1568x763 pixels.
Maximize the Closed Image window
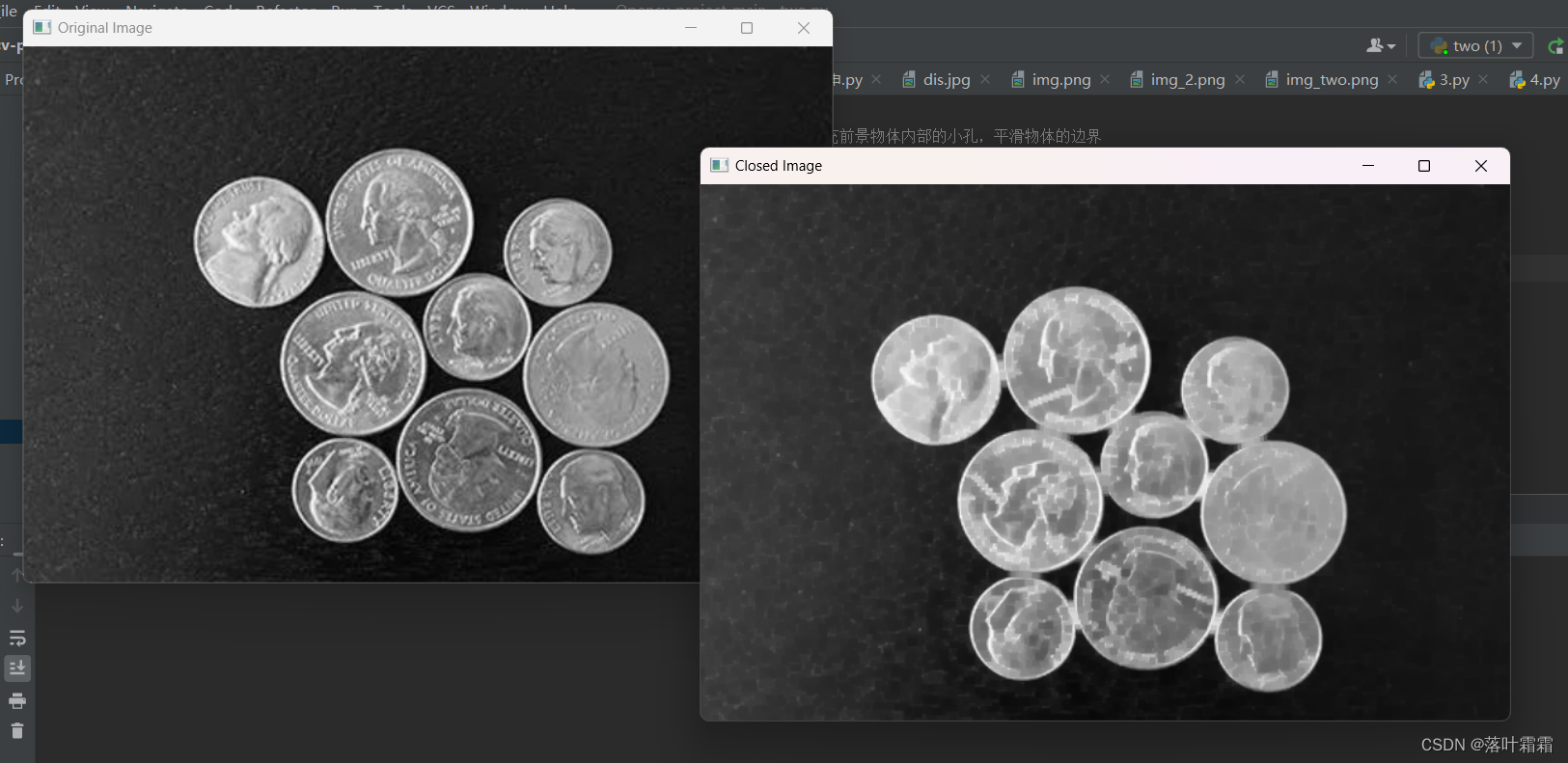(x=1424, y=166)
